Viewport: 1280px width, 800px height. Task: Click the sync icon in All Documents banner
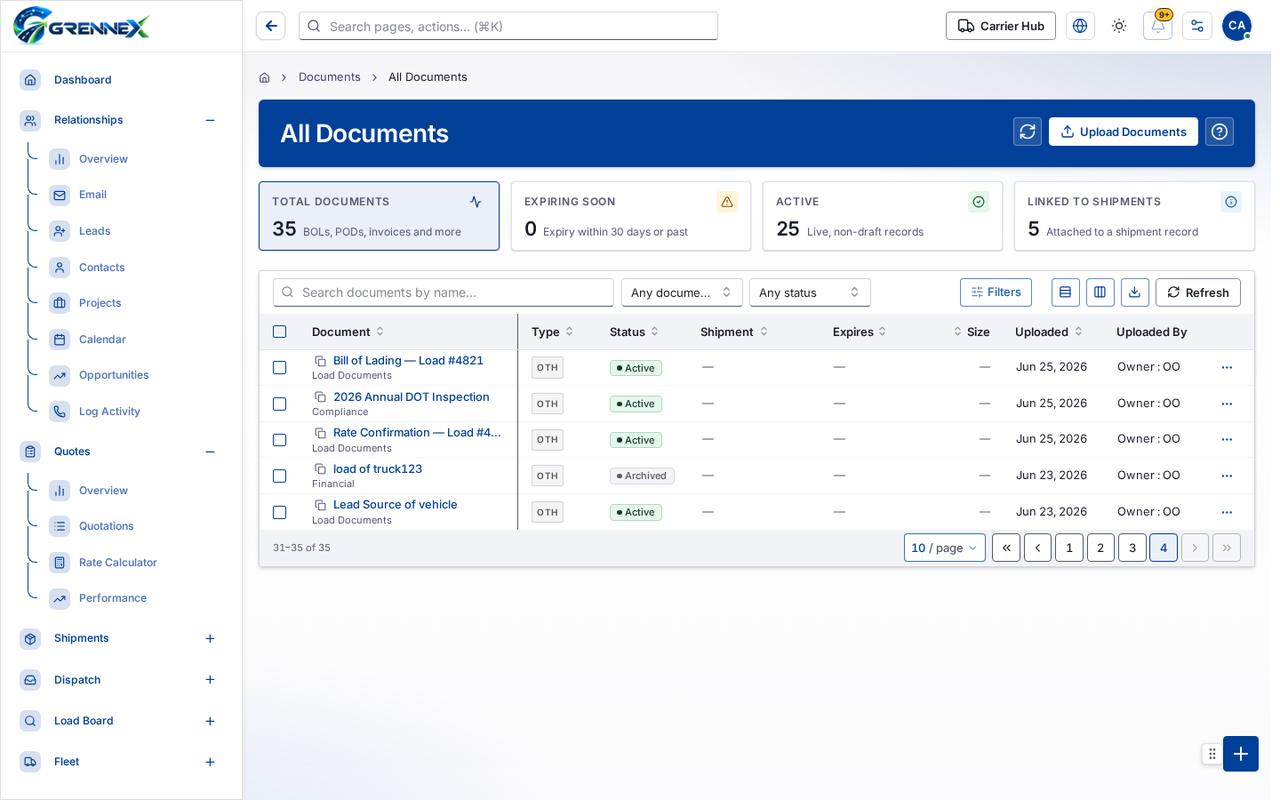pyautogui.click(x=1027, y=132)
